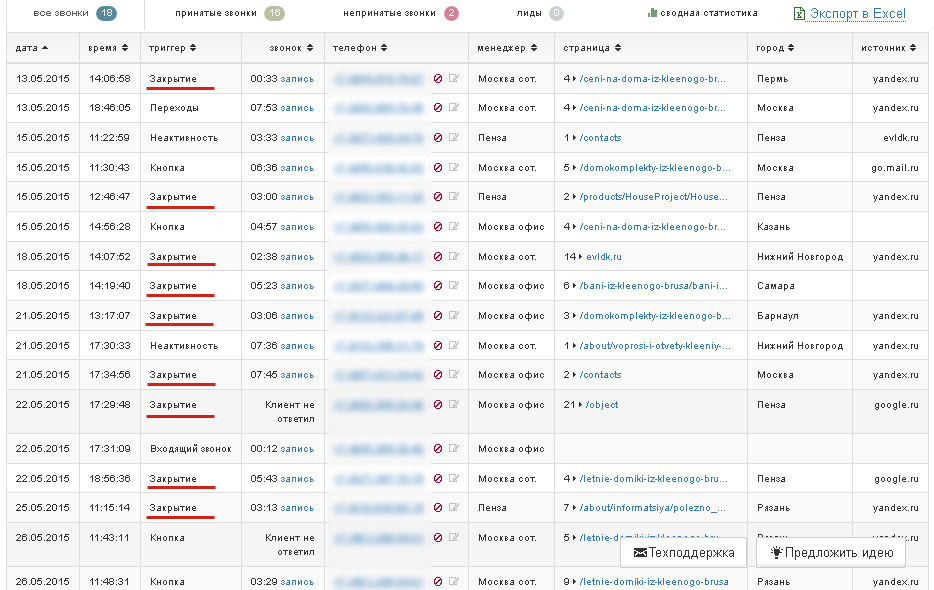
Task: Open Техподдержка button
Action: pyautogui.click(x=683, y=552)
